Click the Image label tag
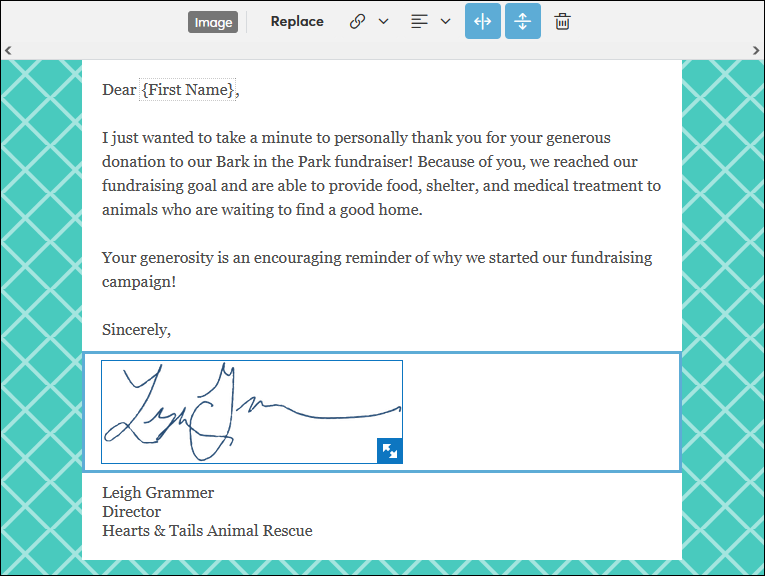This screenshot has width=765, height=576. click(213, 22)
